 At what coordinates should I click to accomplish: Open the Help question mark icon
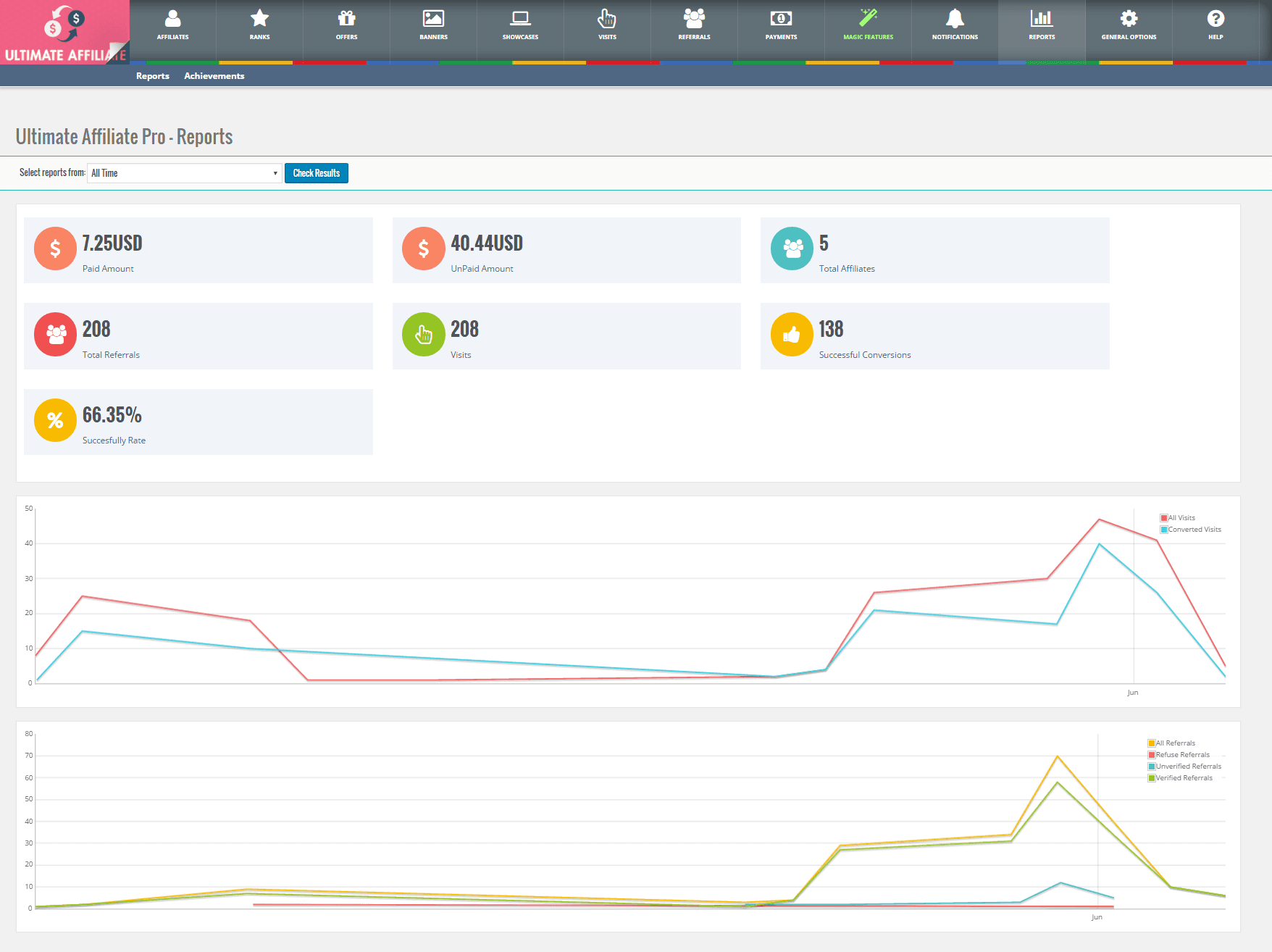(x=1215, y=19)
